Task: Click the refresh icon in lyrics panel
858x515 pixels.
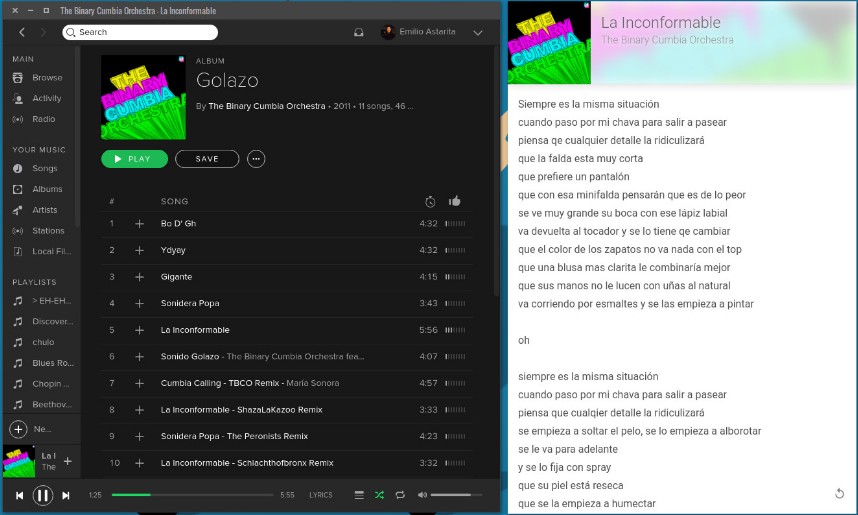Action: pos(840,493)
